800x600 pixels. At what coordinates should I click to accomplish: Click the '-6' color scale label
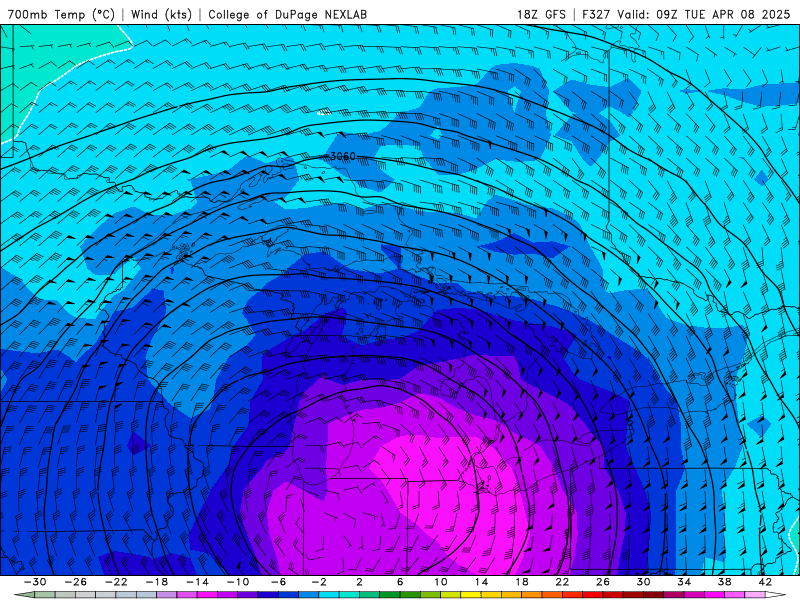tap(279, 582)
